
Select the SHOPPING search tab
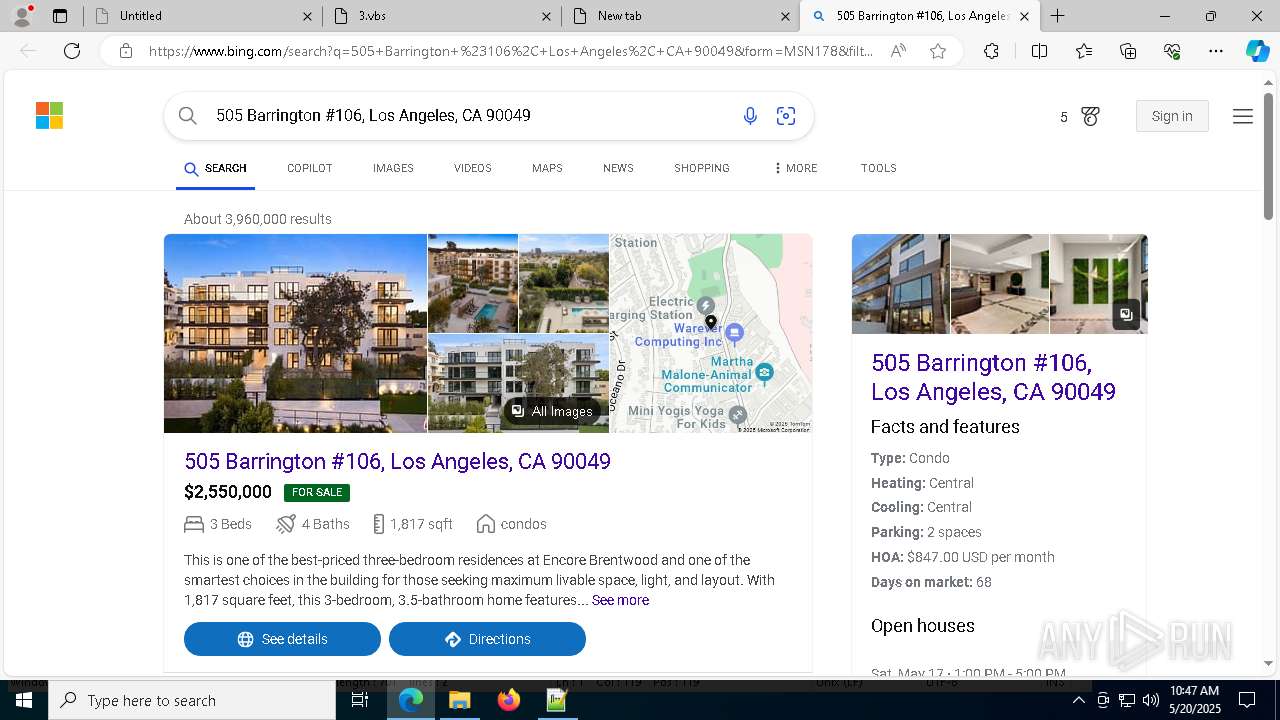(701, 168)
